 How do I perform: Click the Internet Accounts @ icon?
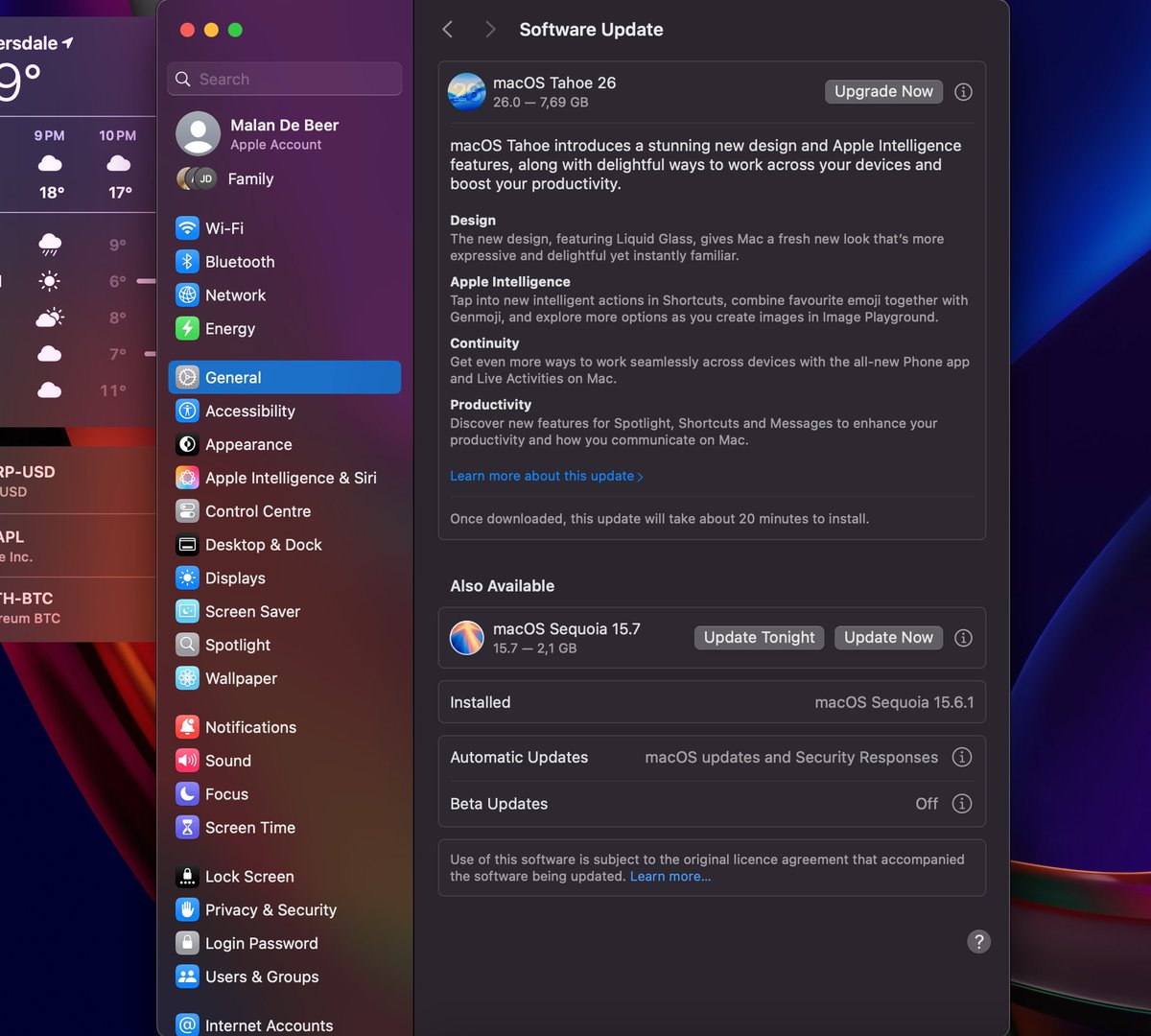tap(187, 1025)
